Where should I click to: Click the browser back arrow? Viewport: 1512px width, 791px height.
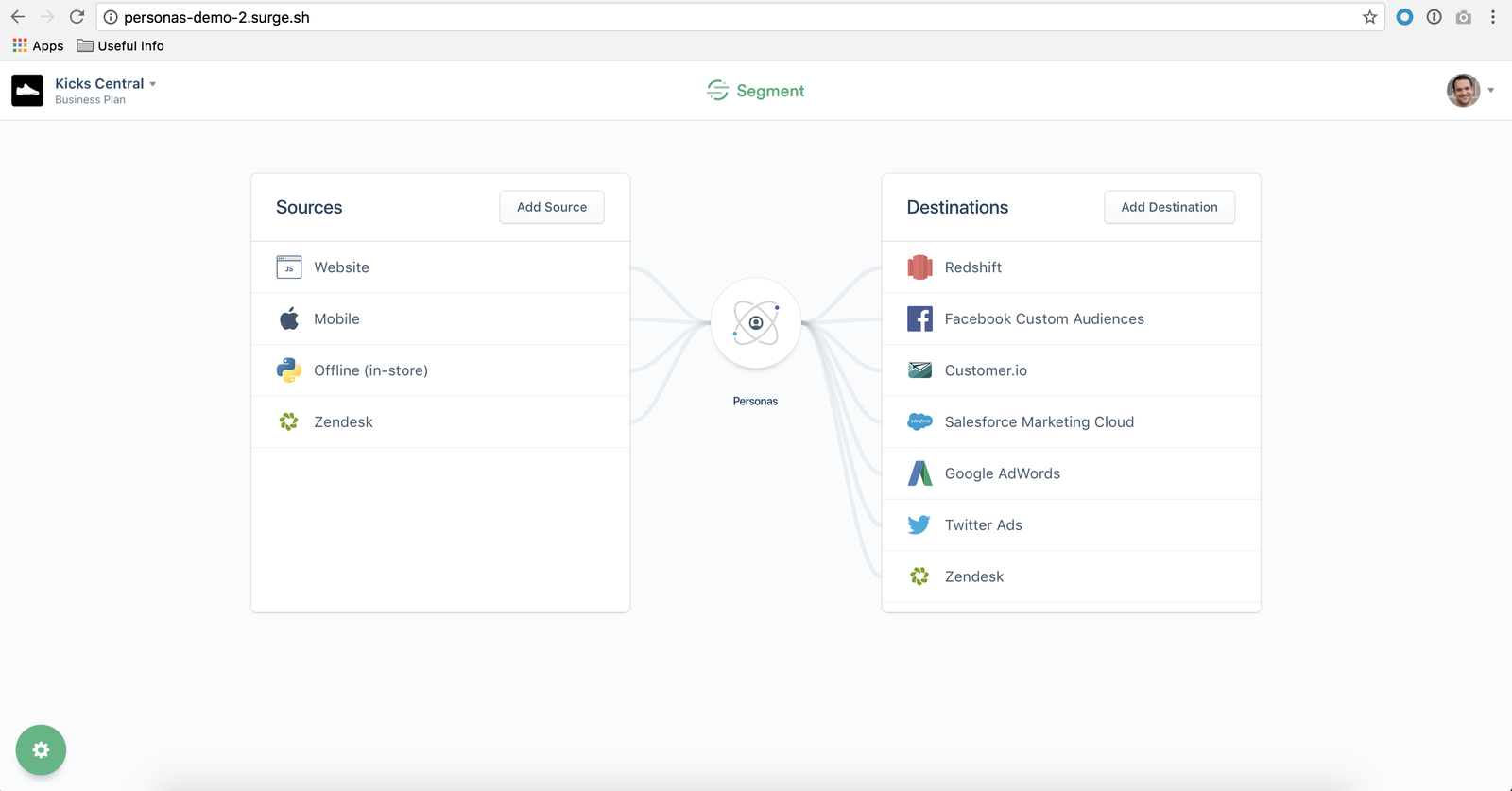[x=18, y=17]
